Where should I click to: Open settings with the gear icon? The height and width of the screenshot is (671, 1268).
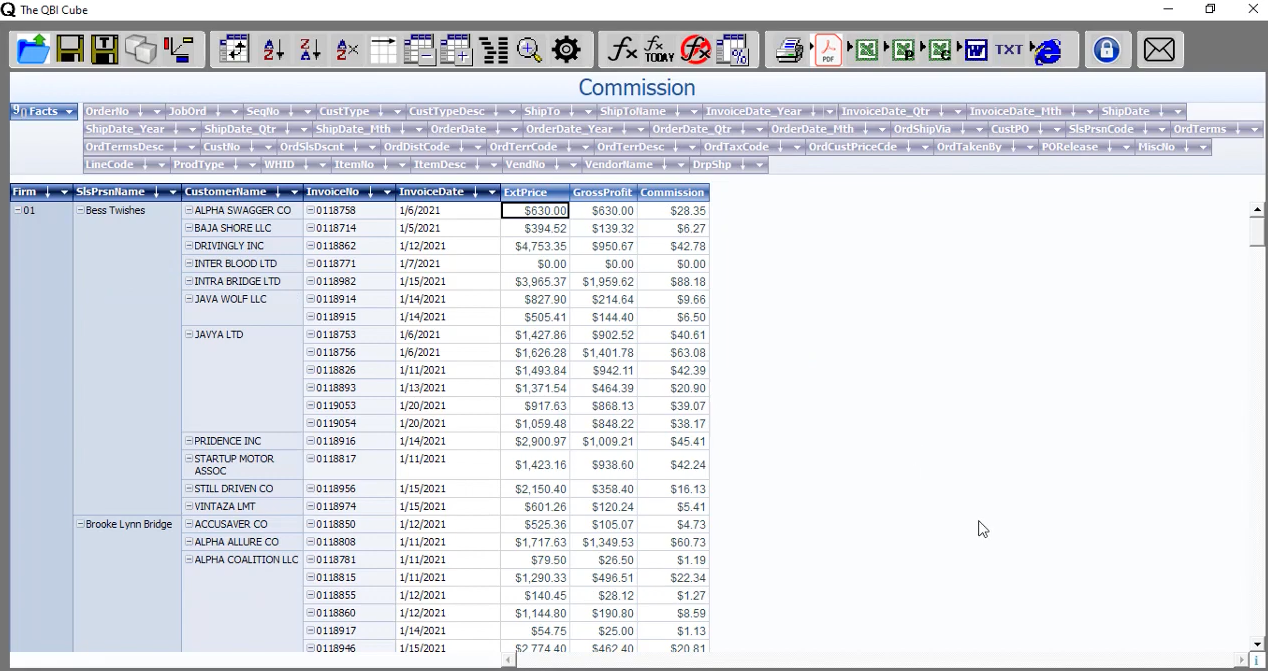[566, 49]
